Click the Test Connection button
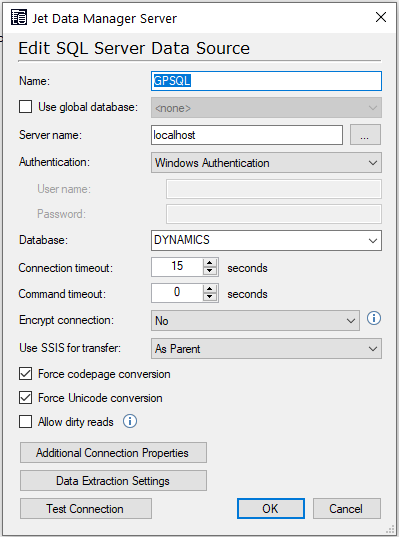The height and width of the screenshot is (537, 399). click(x=86, y=509)
